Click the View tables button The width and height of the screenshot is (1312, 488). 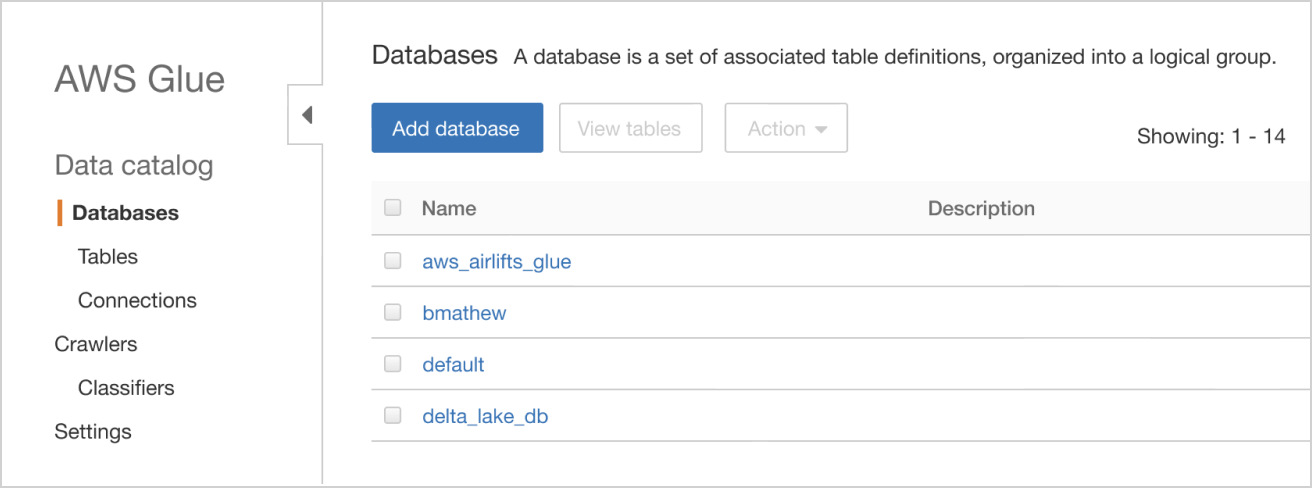click(630, 128)
